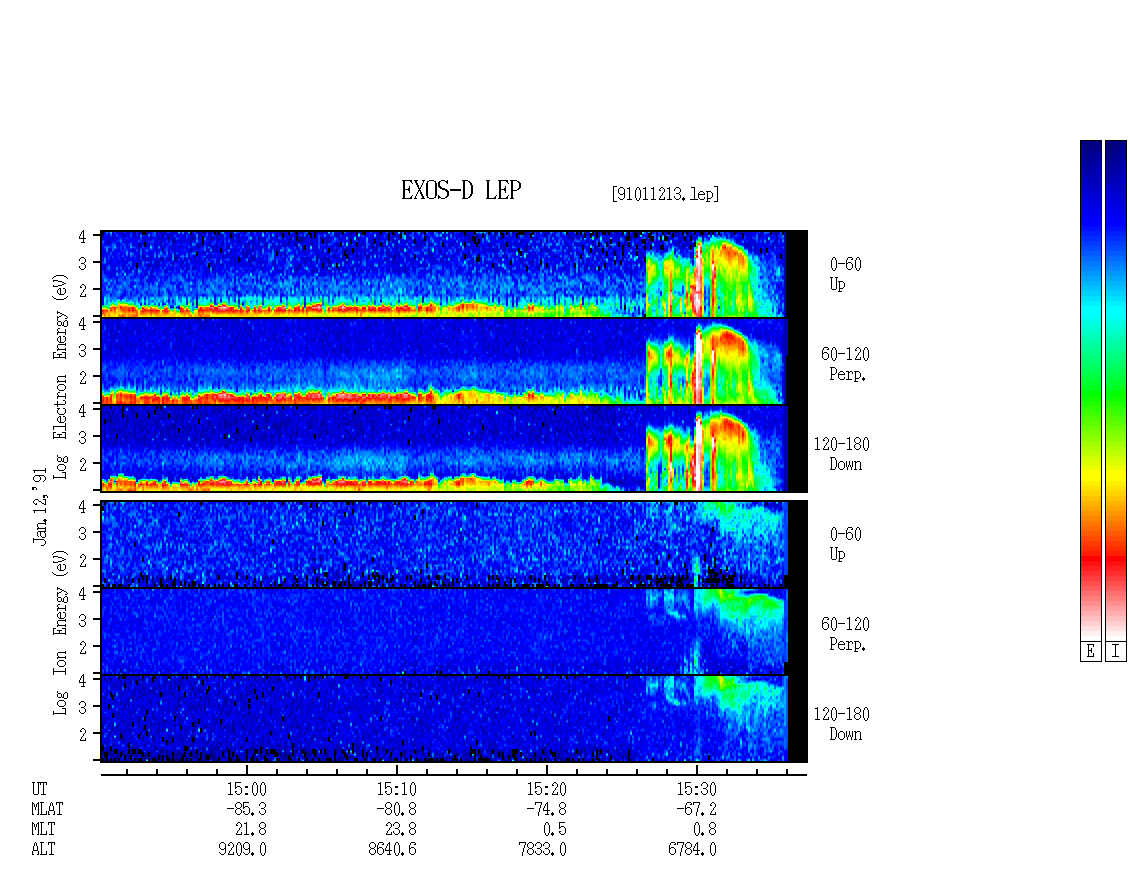Viewport: 1130px width, 875px height.
Task: Click the 15:00 UT time tick label
Action: (x=246, y=789)
